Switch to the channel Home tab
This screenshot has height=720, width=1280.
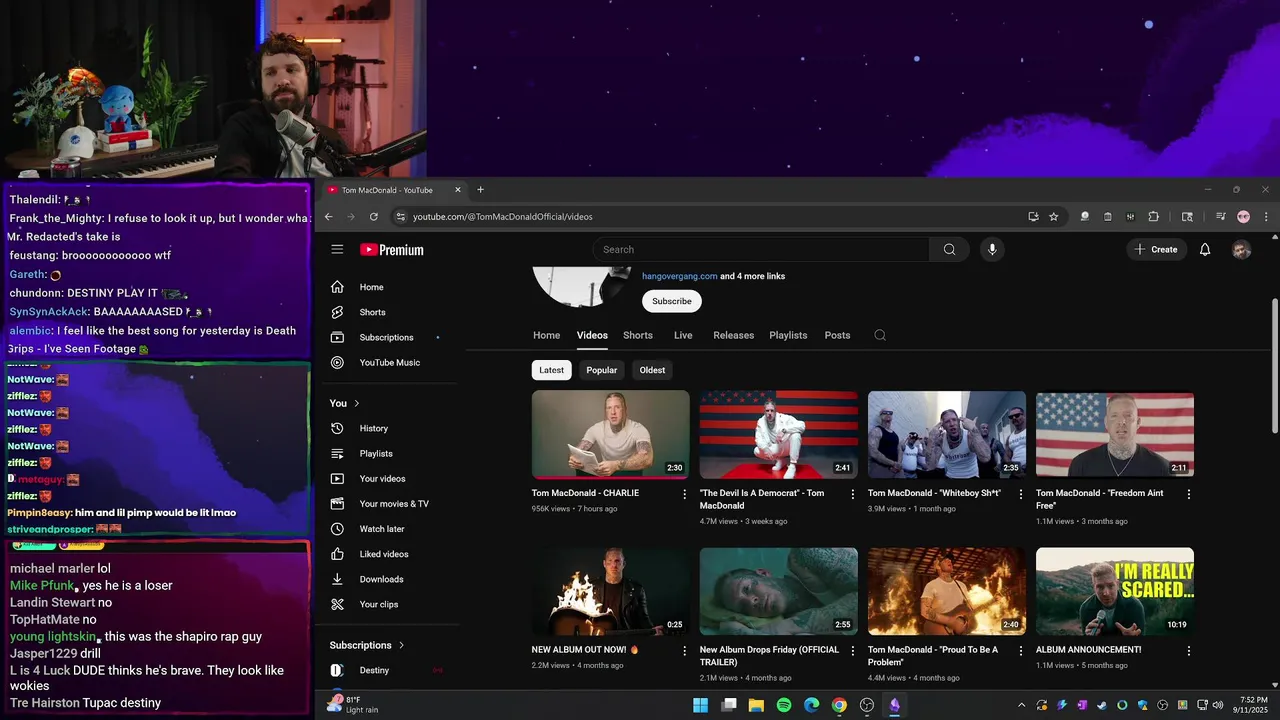pyautogui.click(x=546, y=335)
